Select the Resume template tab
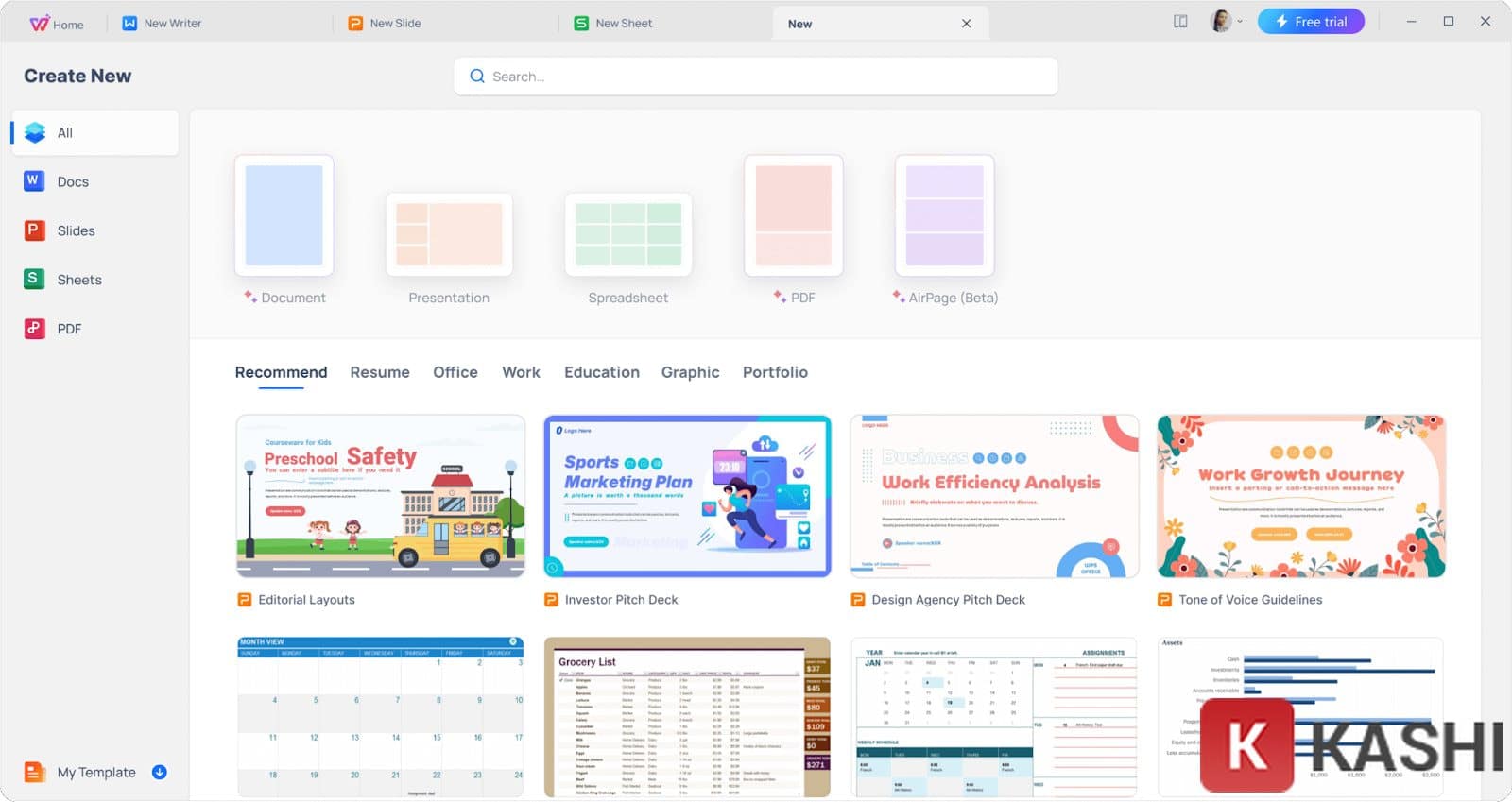Image resolution: width=1512 pixels, height=802 pixels. point(380,372)
